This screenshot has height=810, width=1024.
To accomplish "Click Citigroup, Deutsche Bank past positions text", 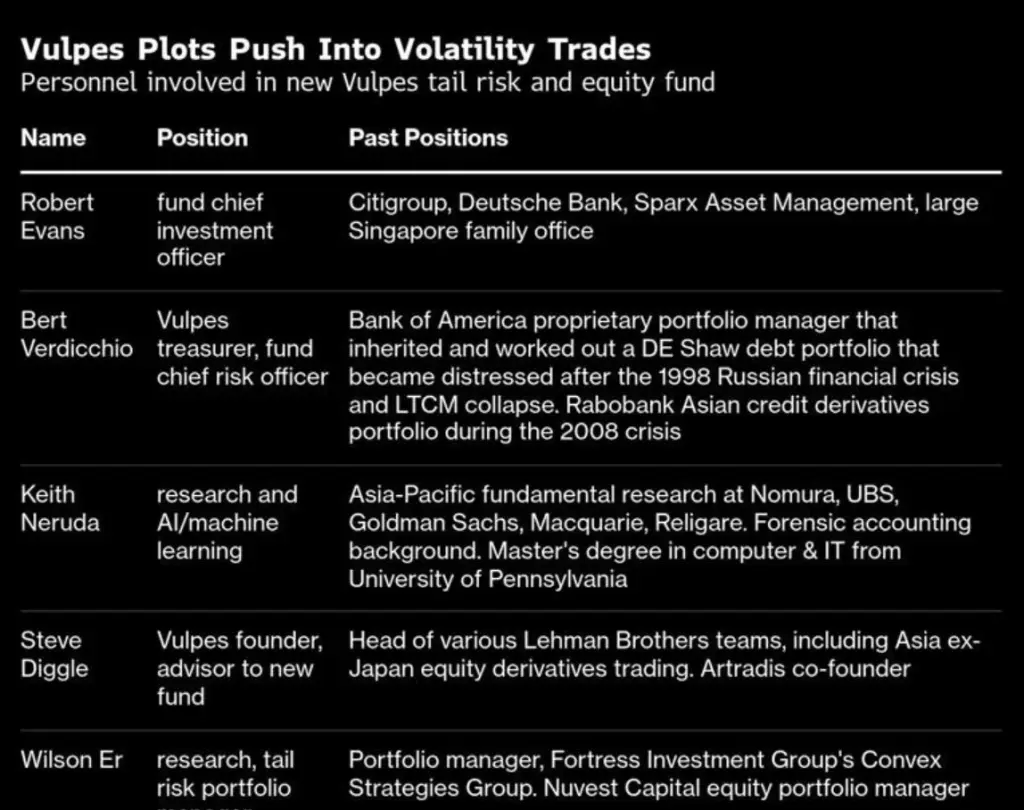I will (x=664, y=216).
